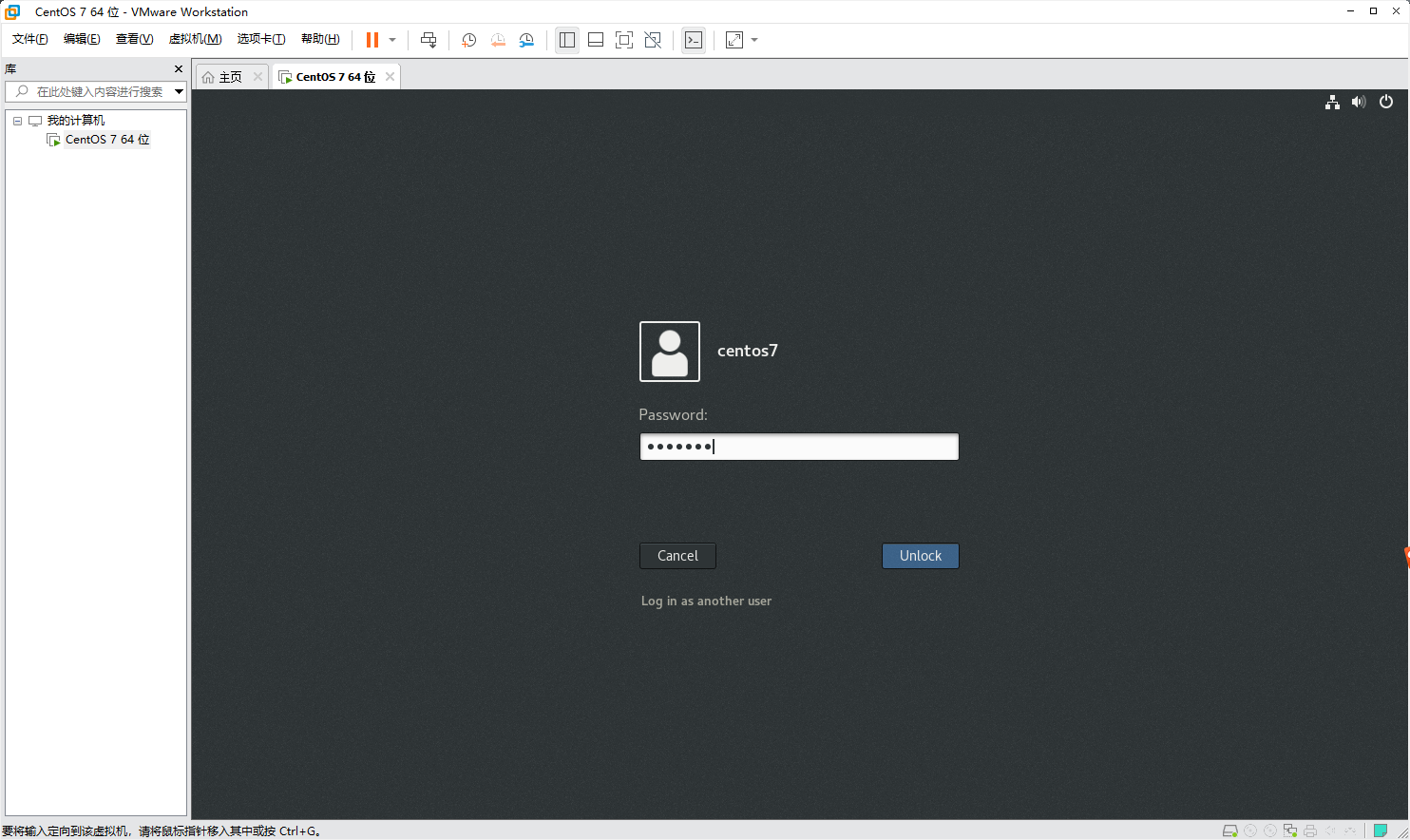Click the VMware Workstation title bar icon
The image size is (1410, 840).
click(x=12, y=11)
